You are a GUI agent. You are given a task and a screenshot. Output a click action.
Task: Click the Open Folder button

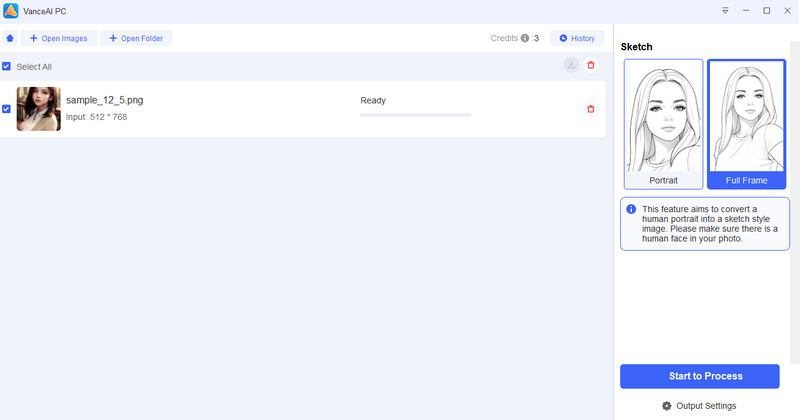[x=136, y=38]
